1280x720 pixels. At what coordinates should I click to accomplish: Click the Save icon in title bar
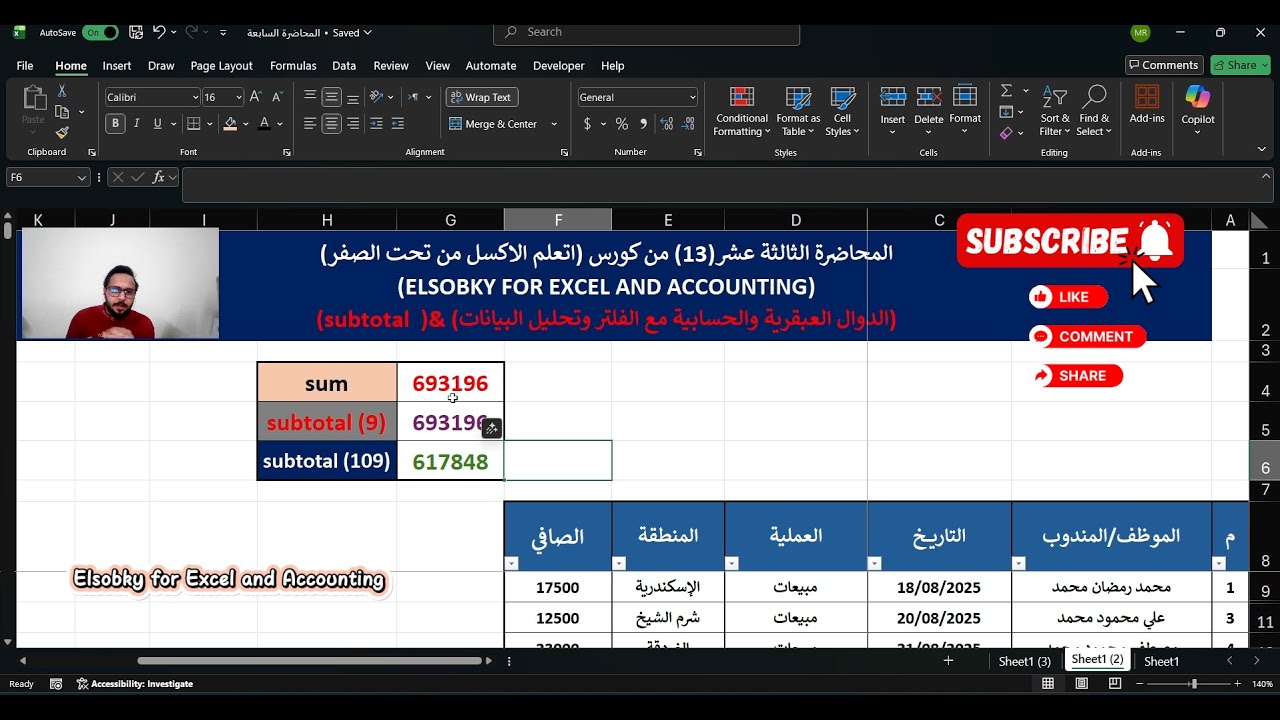(x=136, y=32)
